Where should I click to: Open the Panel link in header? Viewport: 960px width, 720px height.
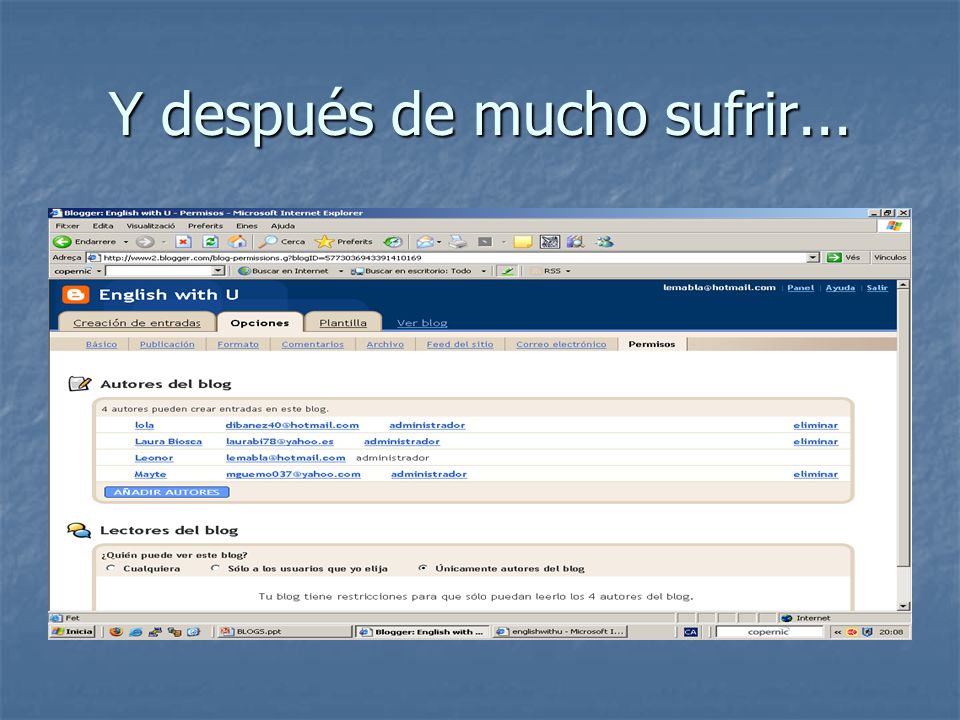coord(800,287)
